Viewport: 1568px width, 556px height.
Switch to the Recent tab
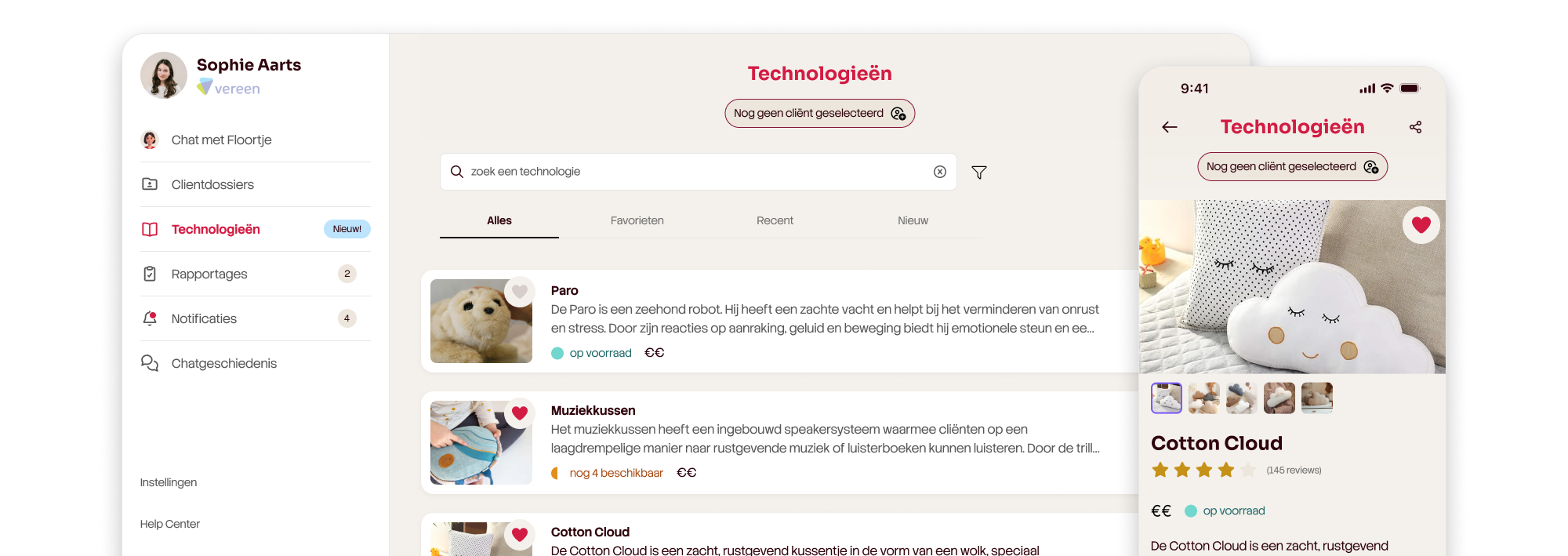775,220
